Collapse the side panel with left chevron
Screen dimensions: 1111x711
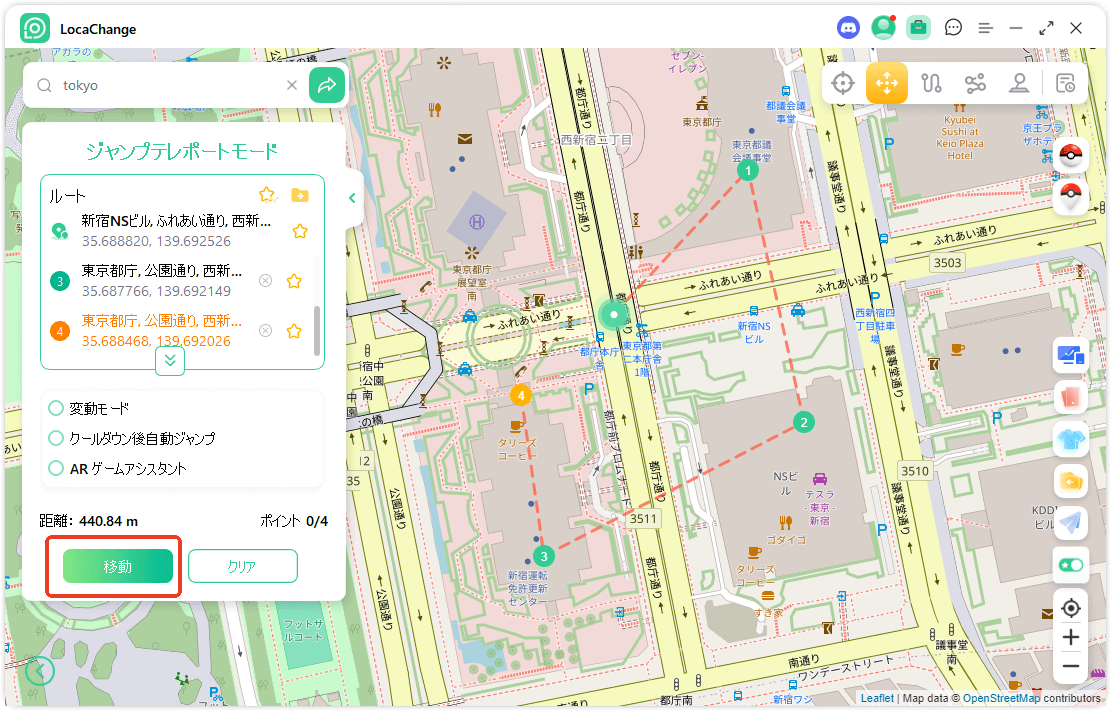point(352,198)
